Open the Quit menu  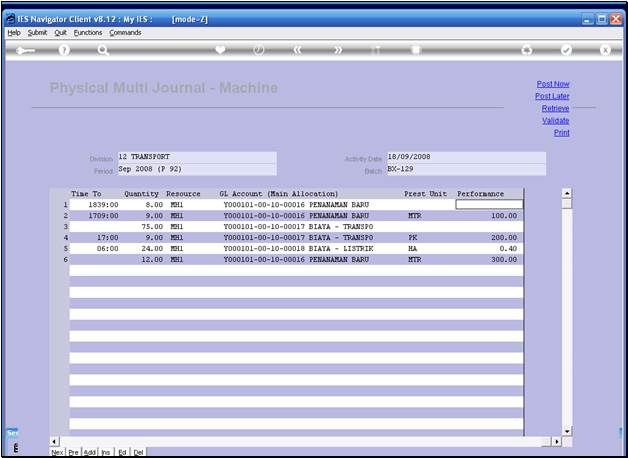click(60, 33)
